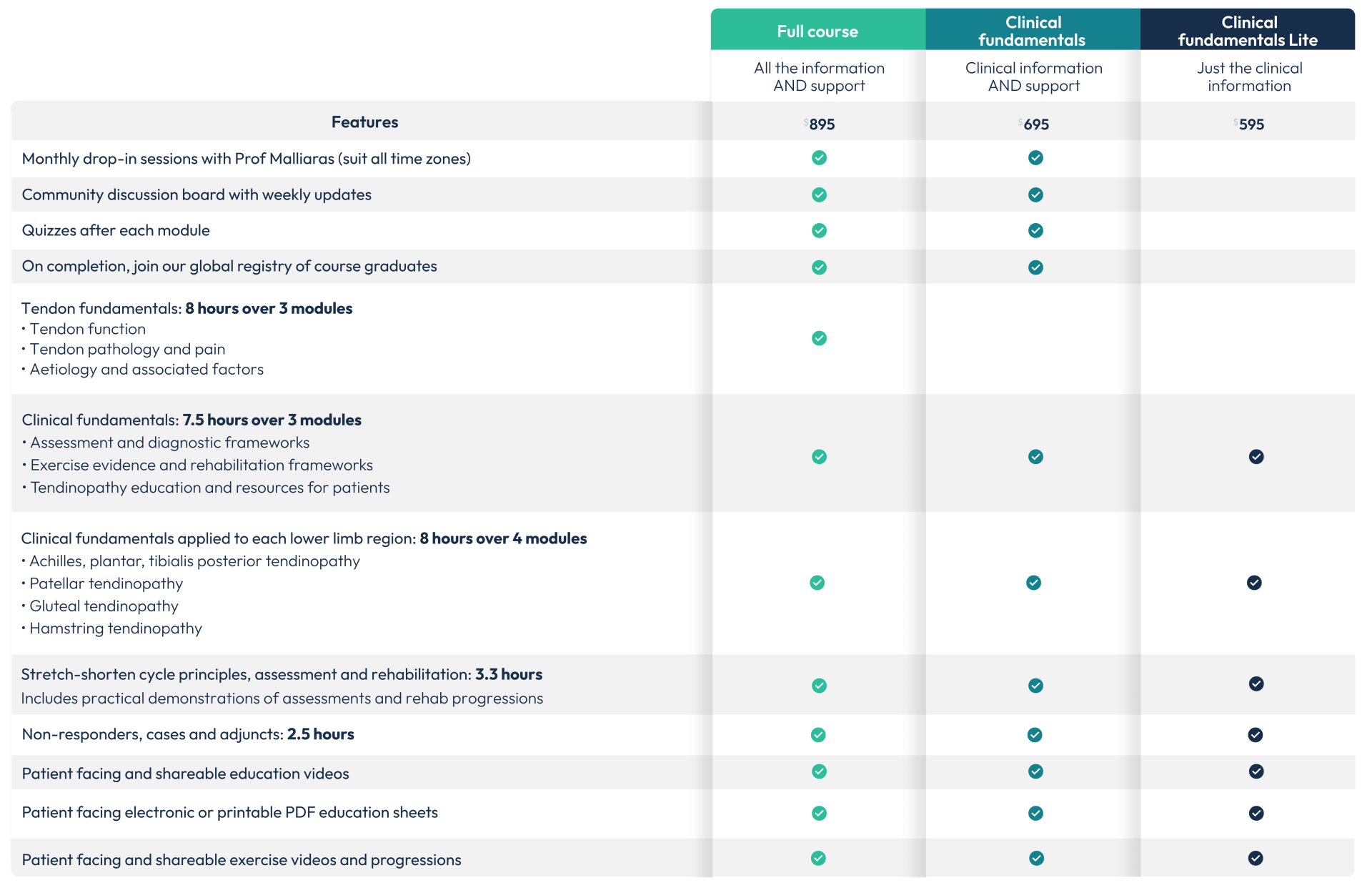Click Clinical fundamentals checkmark for PDF education sheets
Screen dimensions: 1372x883
(x=1035, y=813)
